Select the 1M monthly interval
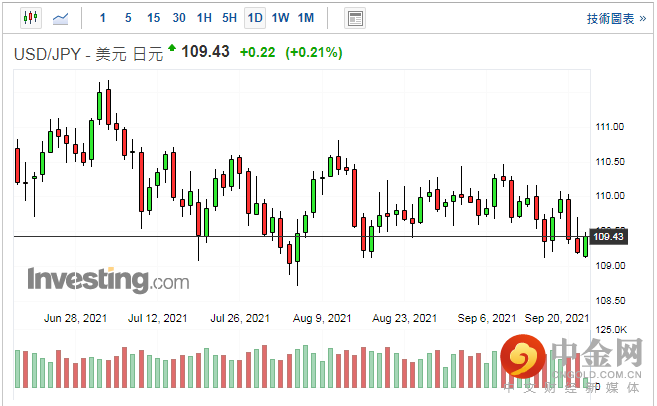The height and width of the screenshot is (406, 657). click(x=306, y=18)
